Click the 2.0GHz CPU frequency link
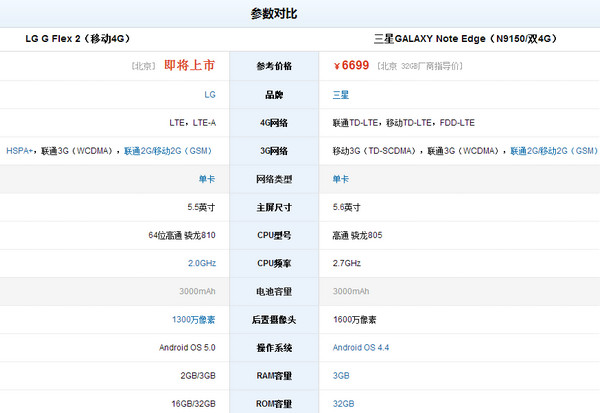This screenshot has width=600, height=413. 202,263
